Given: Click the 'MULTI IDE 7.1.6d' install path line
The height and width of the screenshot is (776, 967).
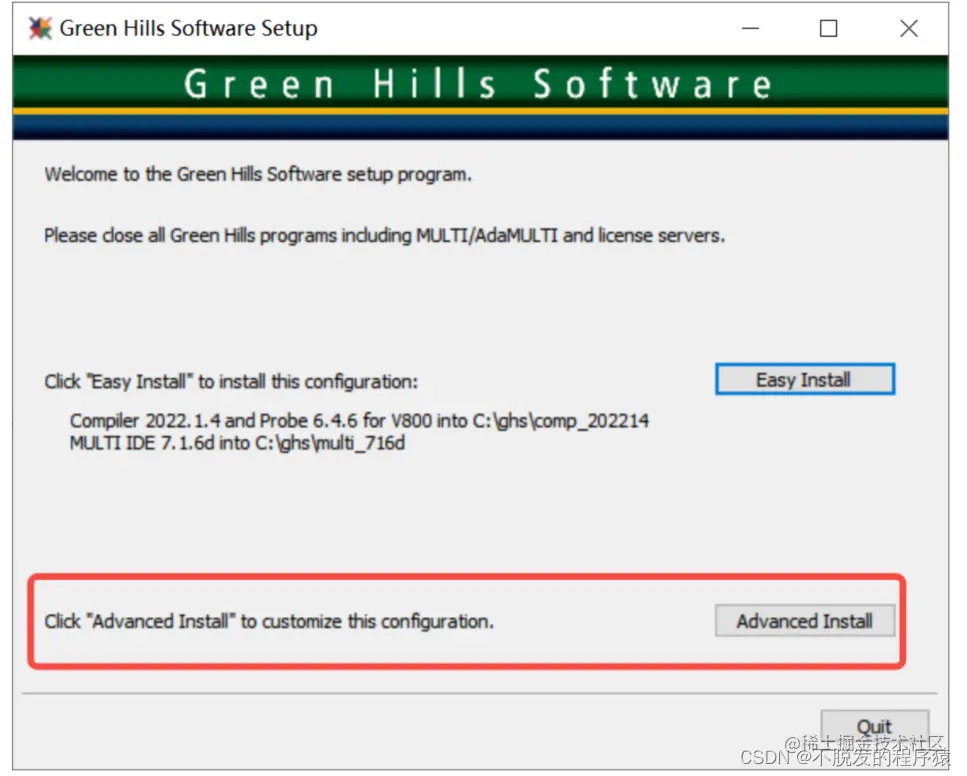Looking at the screenshot, I should click(237, 444).
